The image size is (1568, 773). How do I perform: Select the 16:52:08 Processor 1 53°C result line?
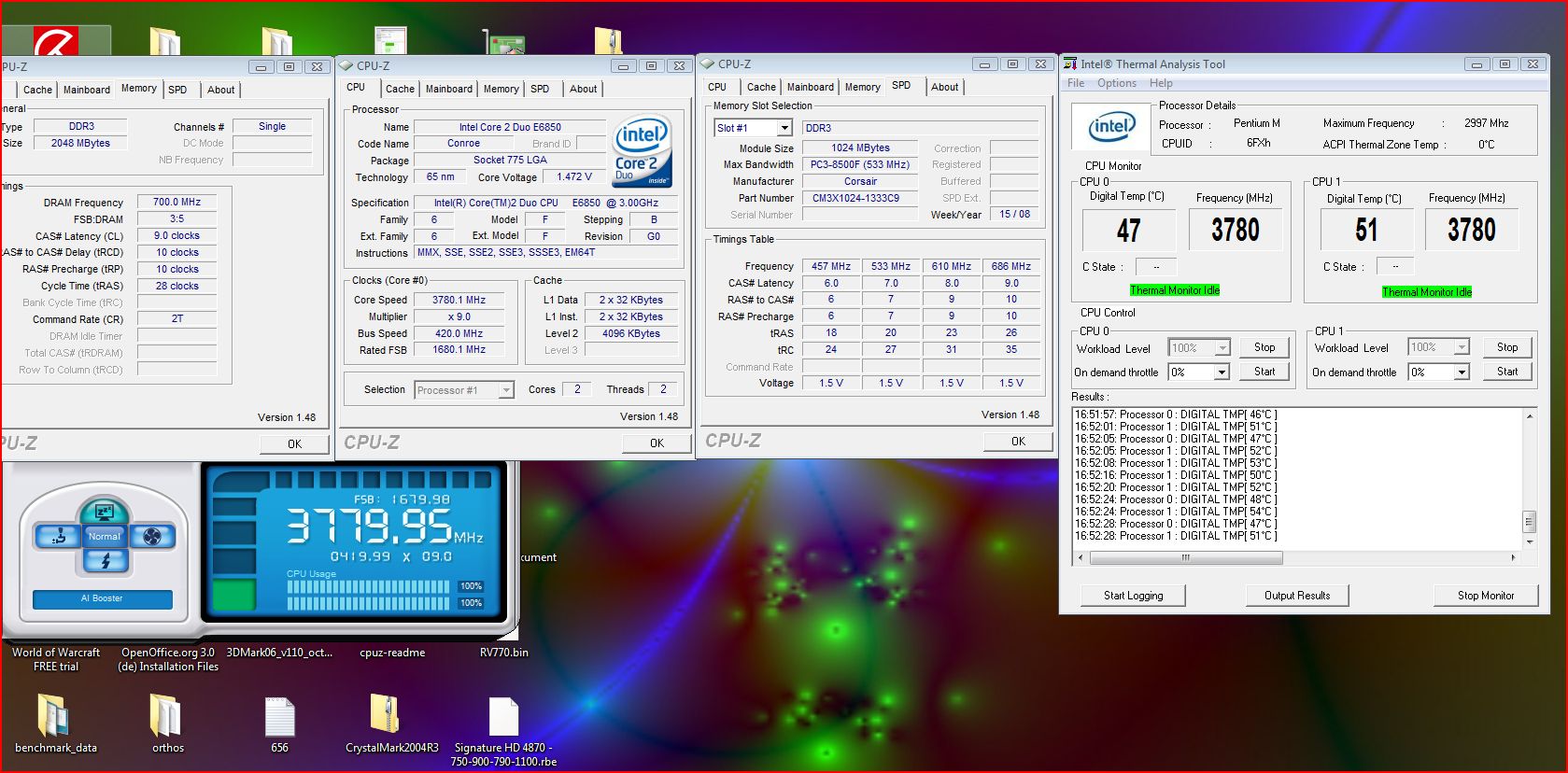pyautogui.click(x=1176, y=463)
